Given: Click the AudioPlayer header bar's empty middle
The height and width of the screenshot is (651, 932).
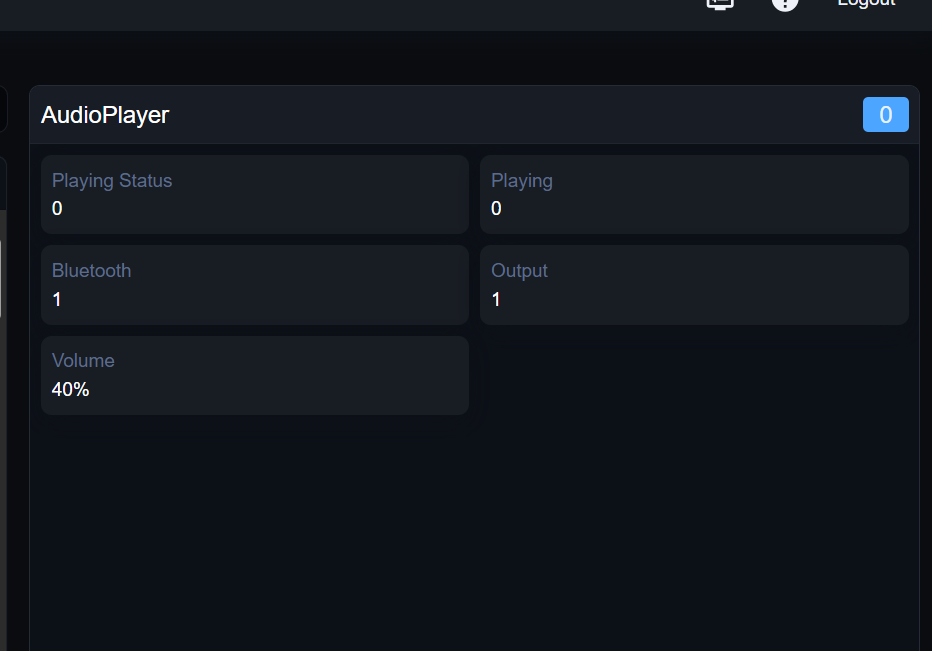Looking at the screenshot, I should 500,115.
